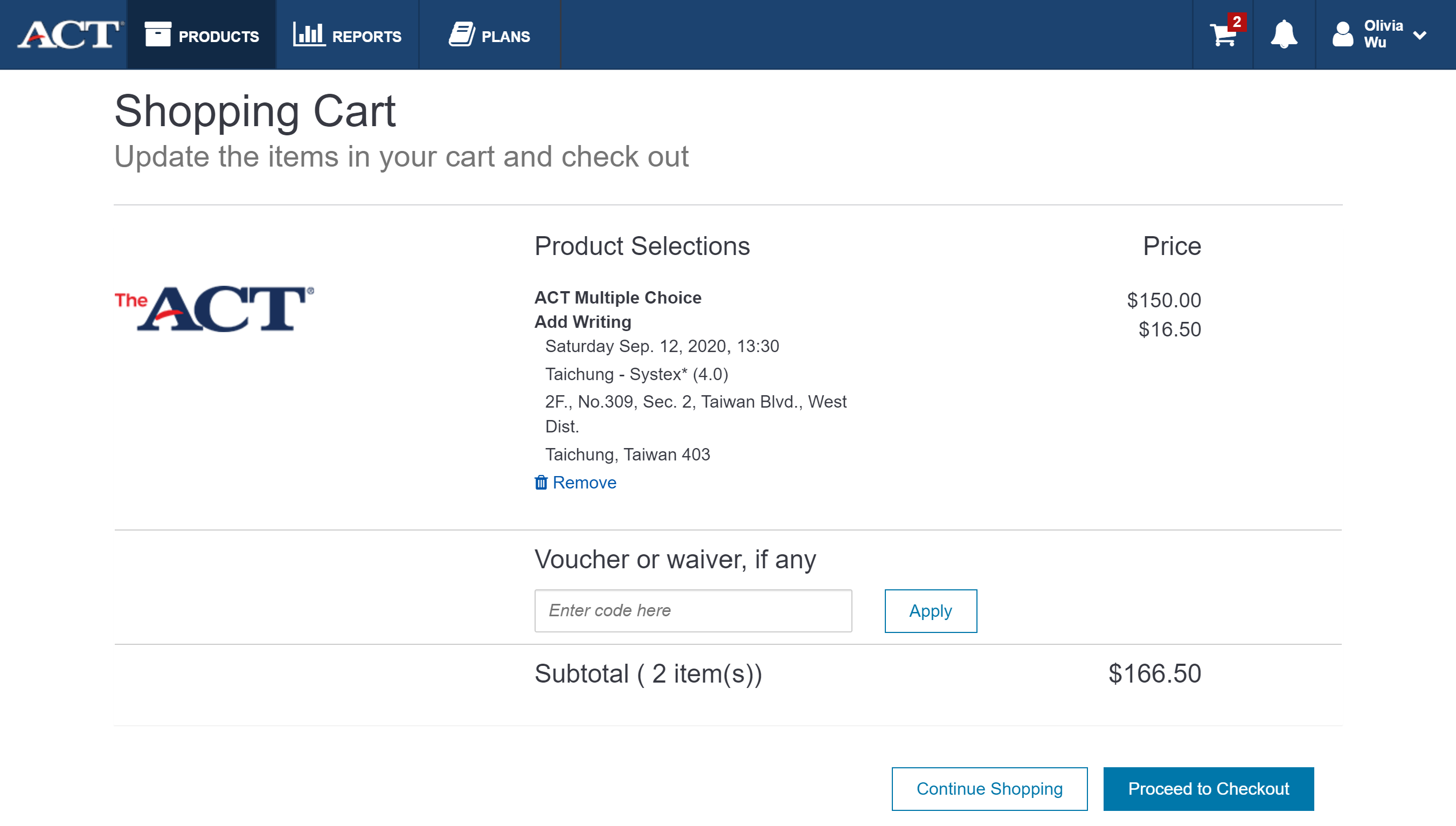Click Continue Shopping button
This screenshot has height=826, width=1456.
[989, 789]
